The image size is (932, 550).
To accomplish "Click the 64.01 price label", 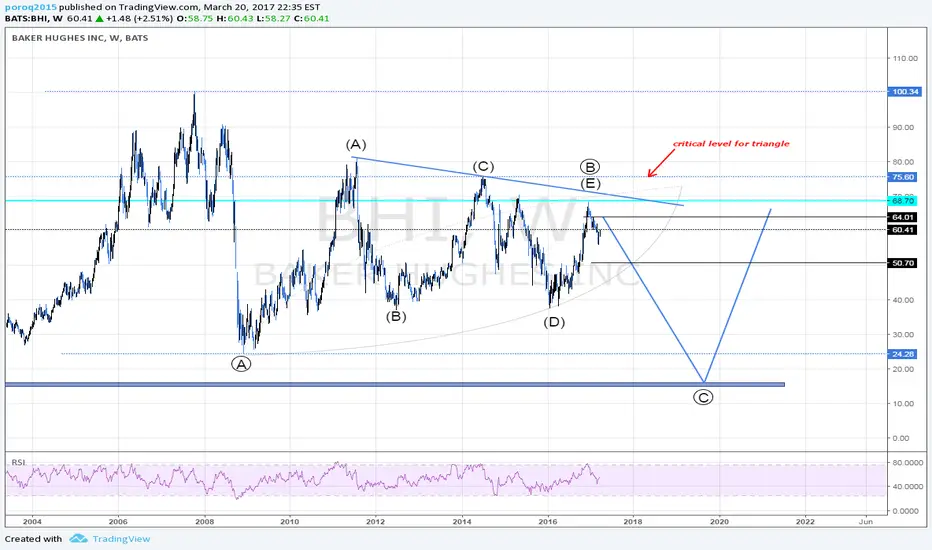I will pos(903,217).
